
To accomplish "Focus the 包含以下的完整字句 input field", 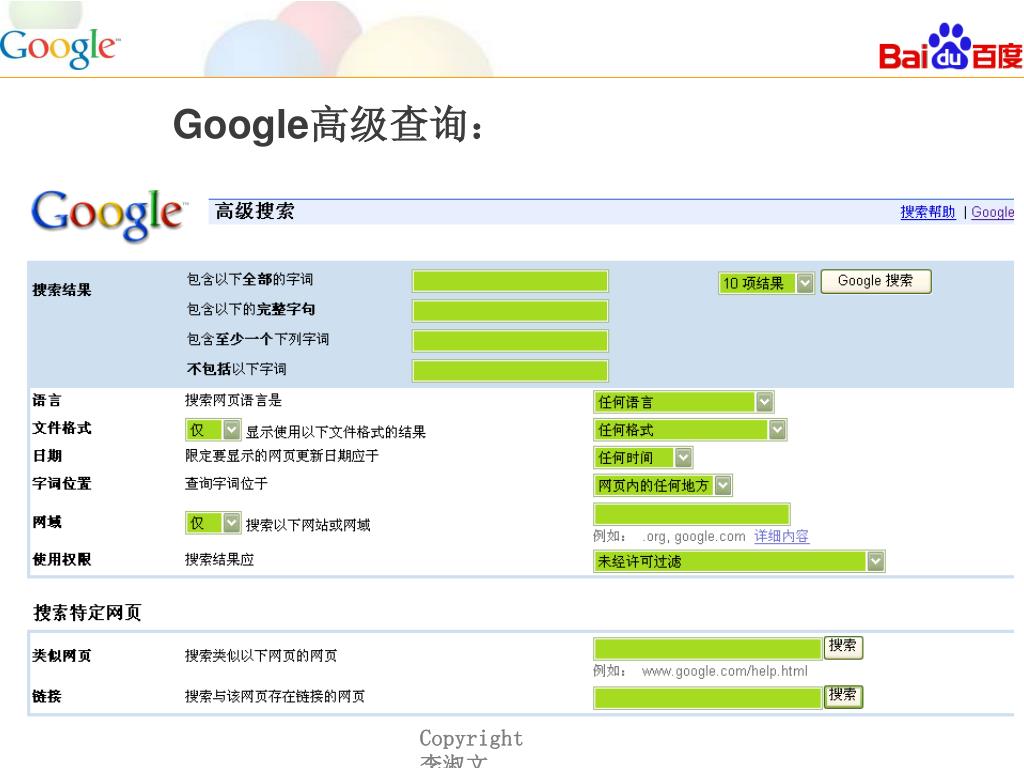I will (510, 311).
